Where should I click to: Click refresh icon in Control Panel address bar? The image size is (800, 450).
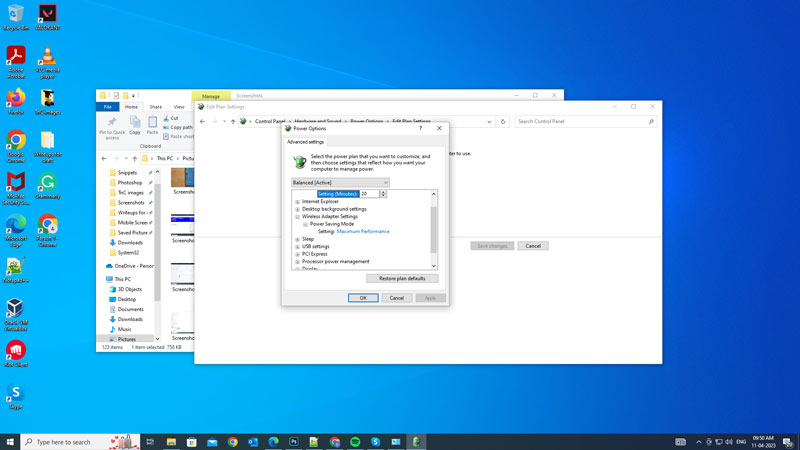503,121
